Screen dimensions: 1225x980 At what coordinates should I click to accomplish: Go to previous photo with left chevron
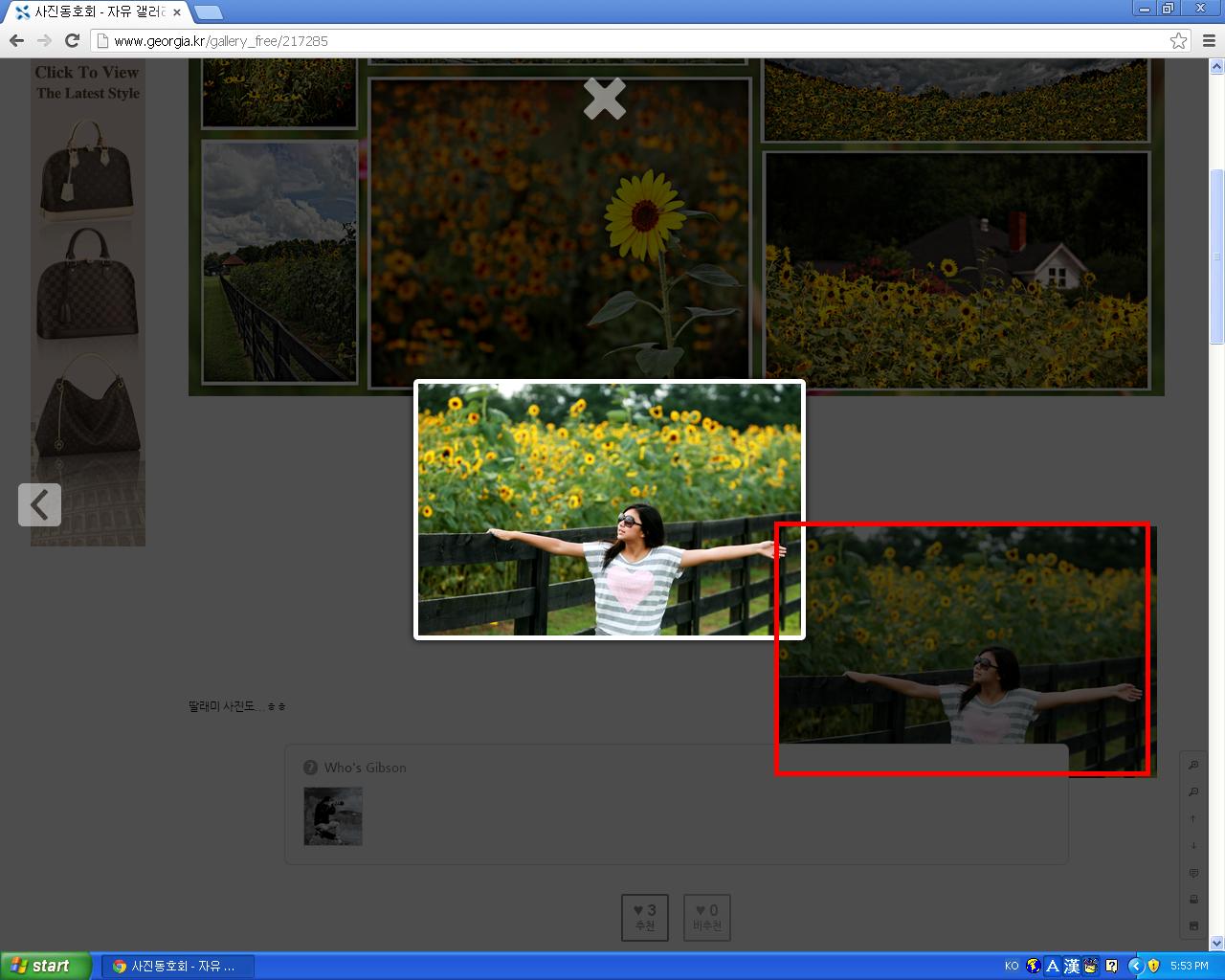pyautogui.click(x=39, y=504)
